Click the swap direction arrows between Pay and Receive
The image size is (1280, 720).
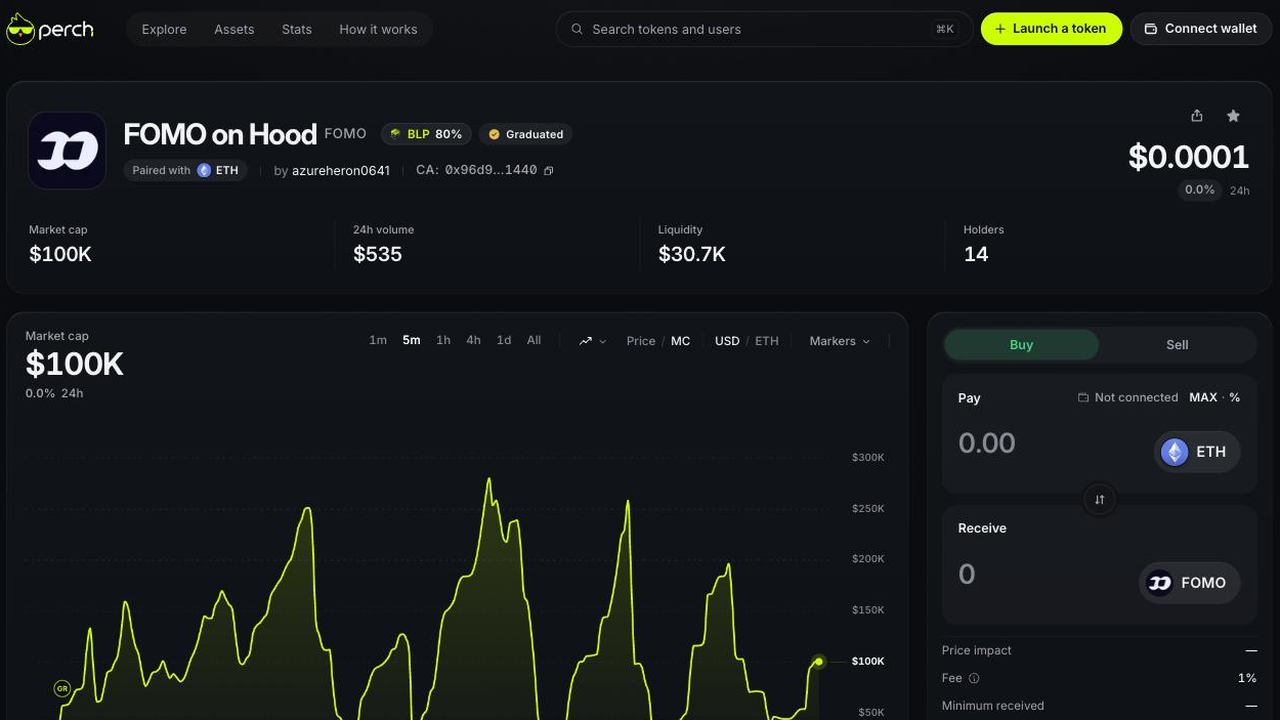1099,499
